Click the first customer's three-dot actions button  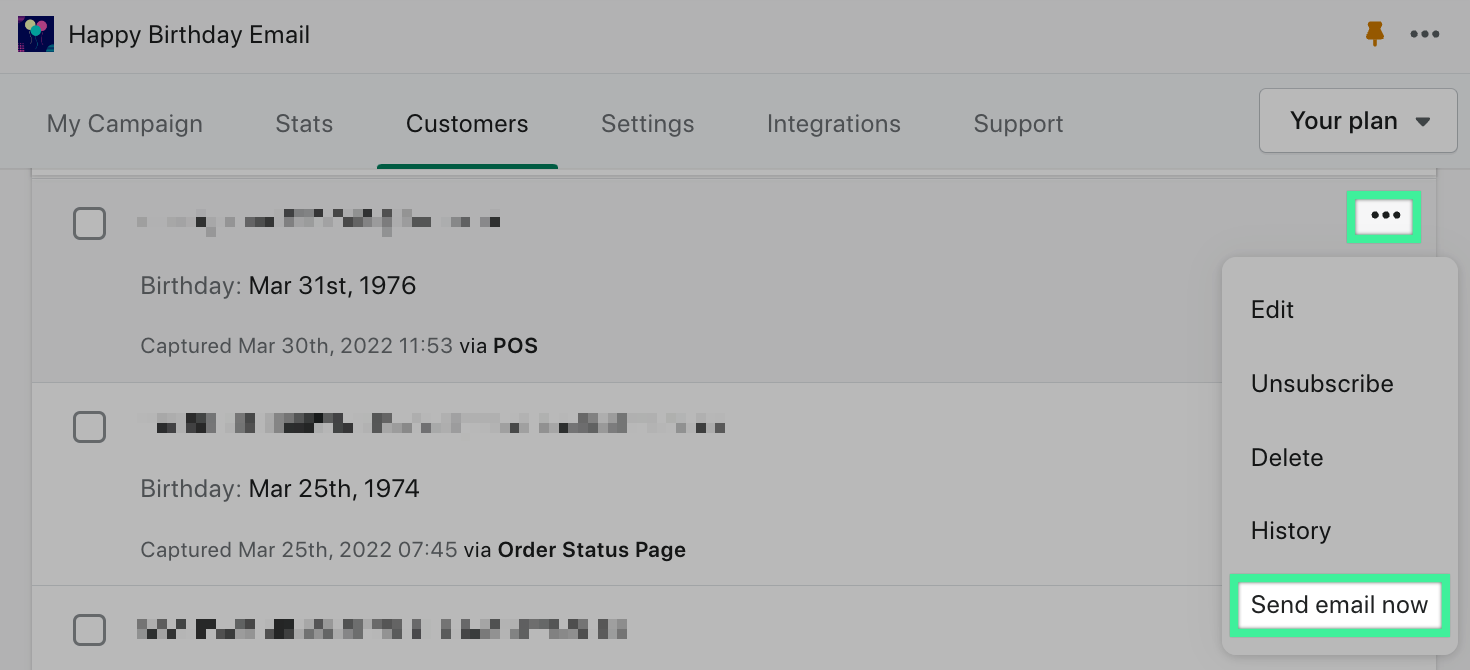(x=1385, y=216)
